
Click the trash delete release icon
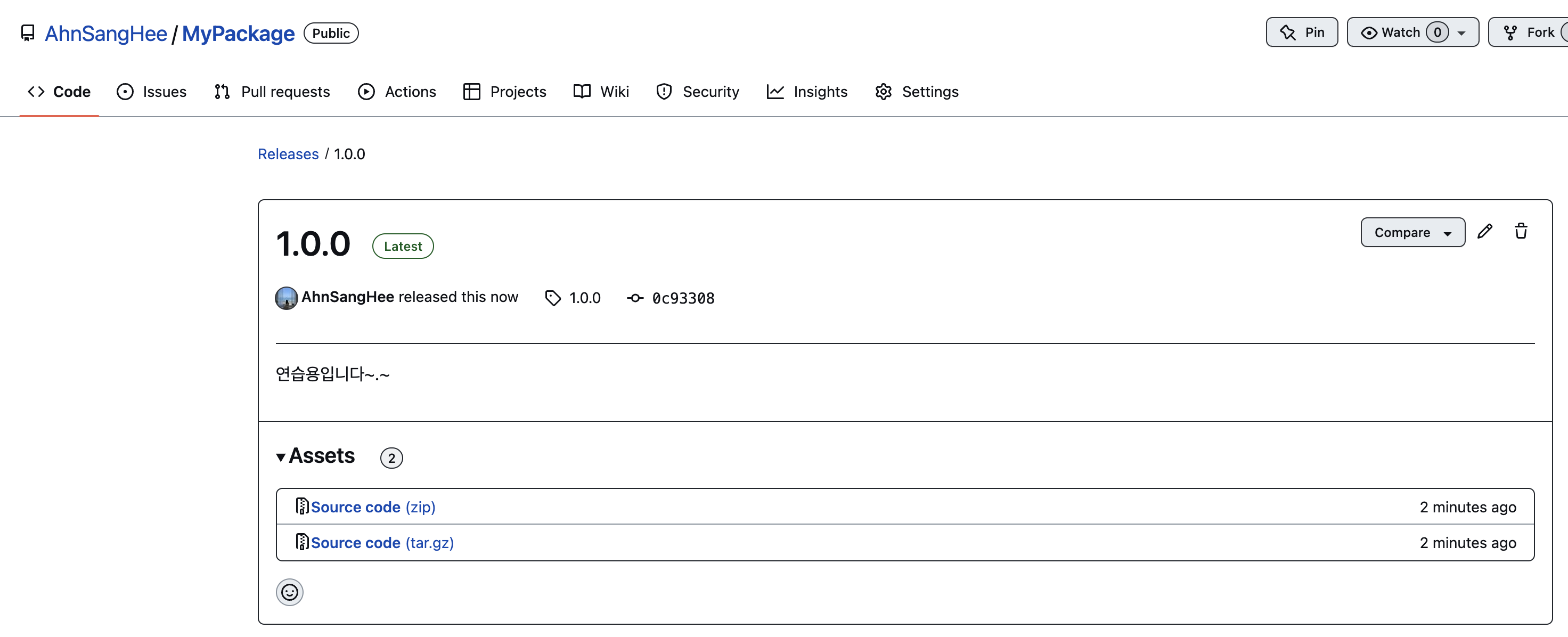tap(1521, 231)
